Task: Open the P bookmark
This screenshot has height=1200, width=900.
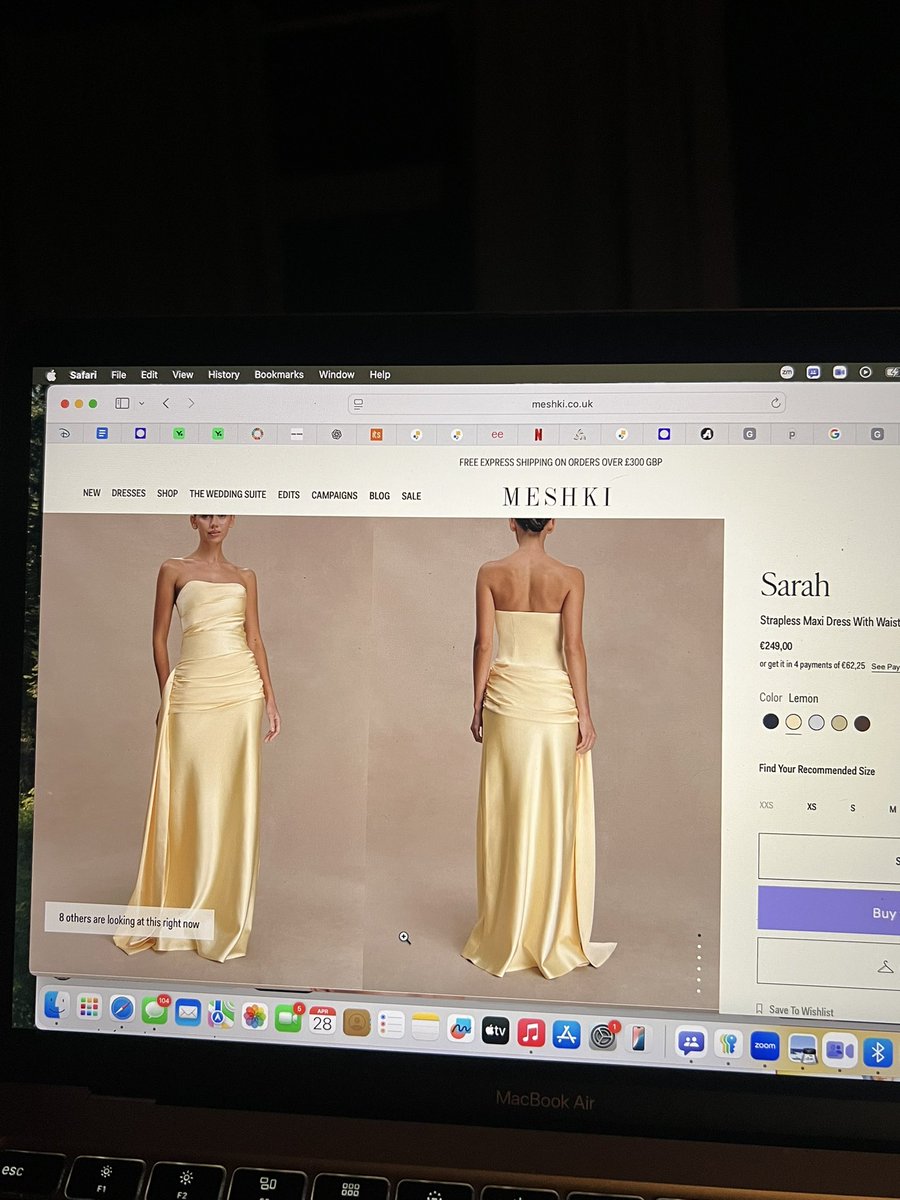Action: (792, 435)
